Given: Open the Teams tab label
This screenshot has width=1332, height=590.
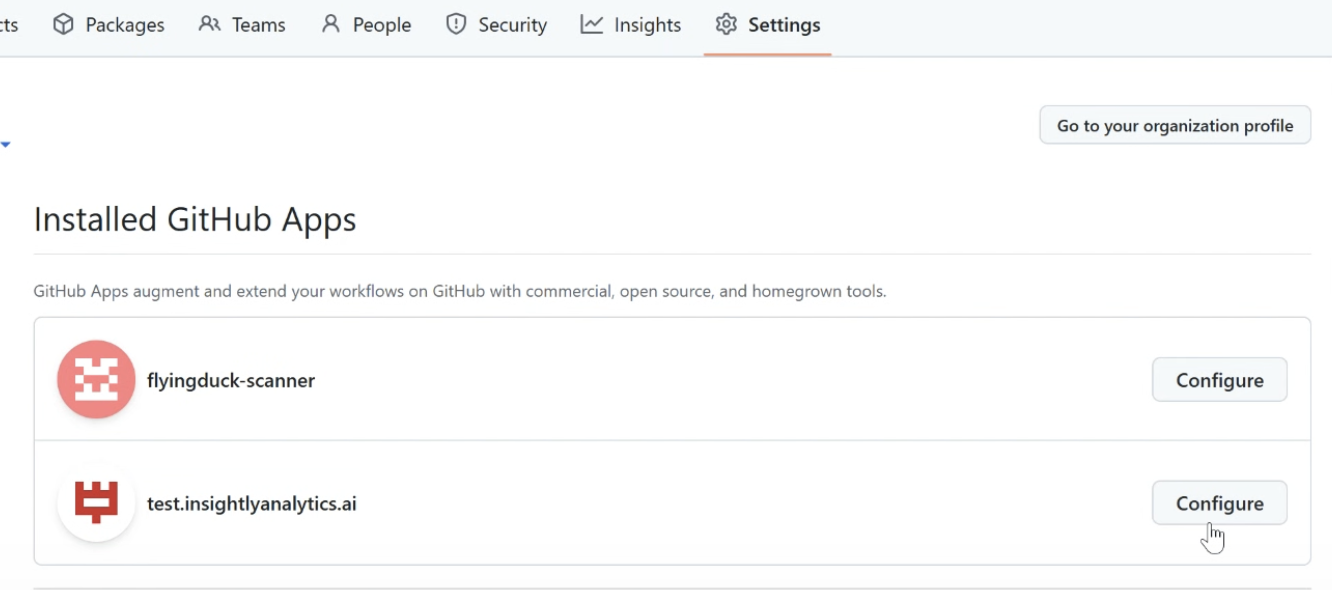Looking at the screenshot, I should (x=259, y=25).
